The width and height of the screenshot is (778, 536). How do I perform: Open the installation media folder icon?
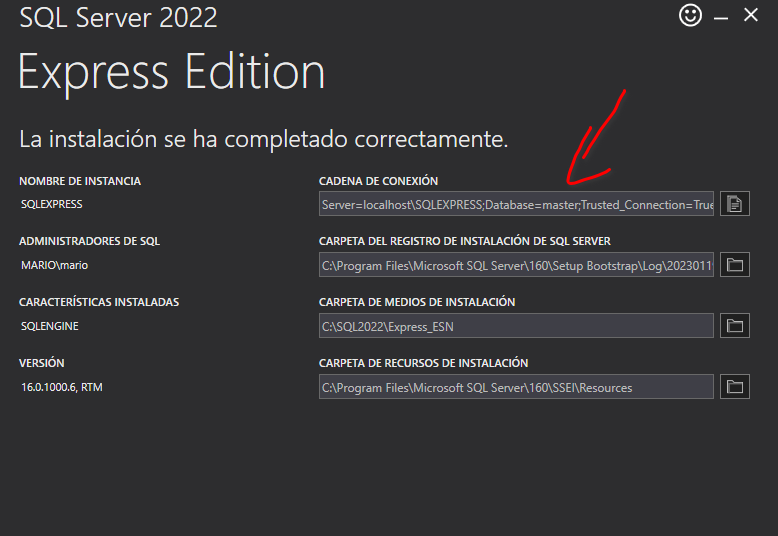pos(735,326)
